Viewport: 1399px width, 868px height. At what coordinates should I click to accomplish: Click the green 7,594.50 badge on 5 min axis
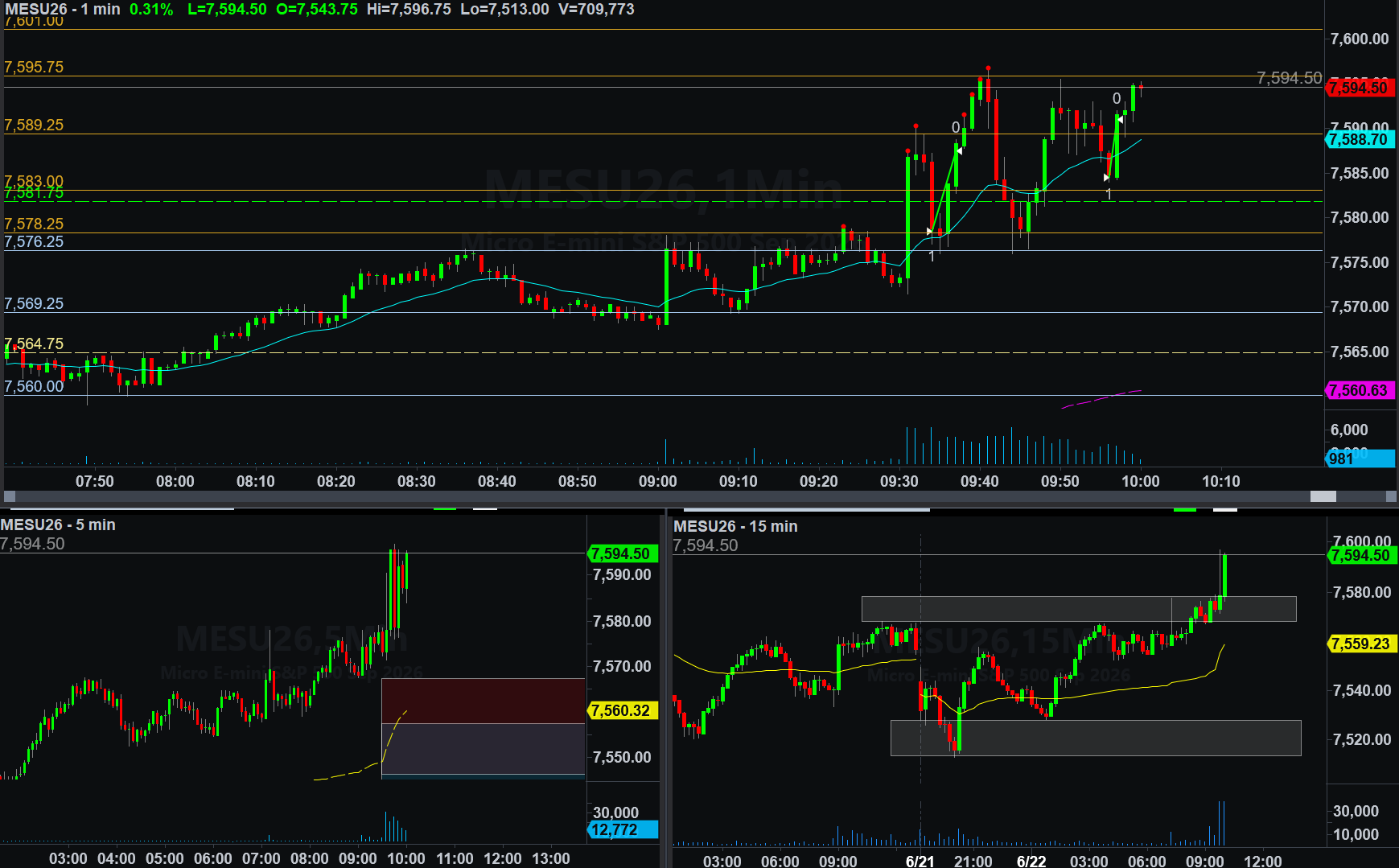623,553
